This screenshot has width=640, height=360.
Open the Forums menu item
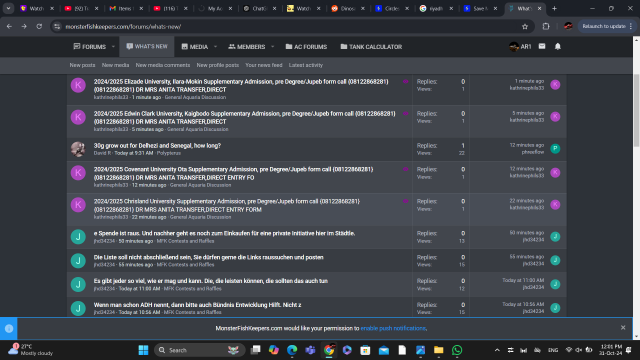(x=89, y=47)
